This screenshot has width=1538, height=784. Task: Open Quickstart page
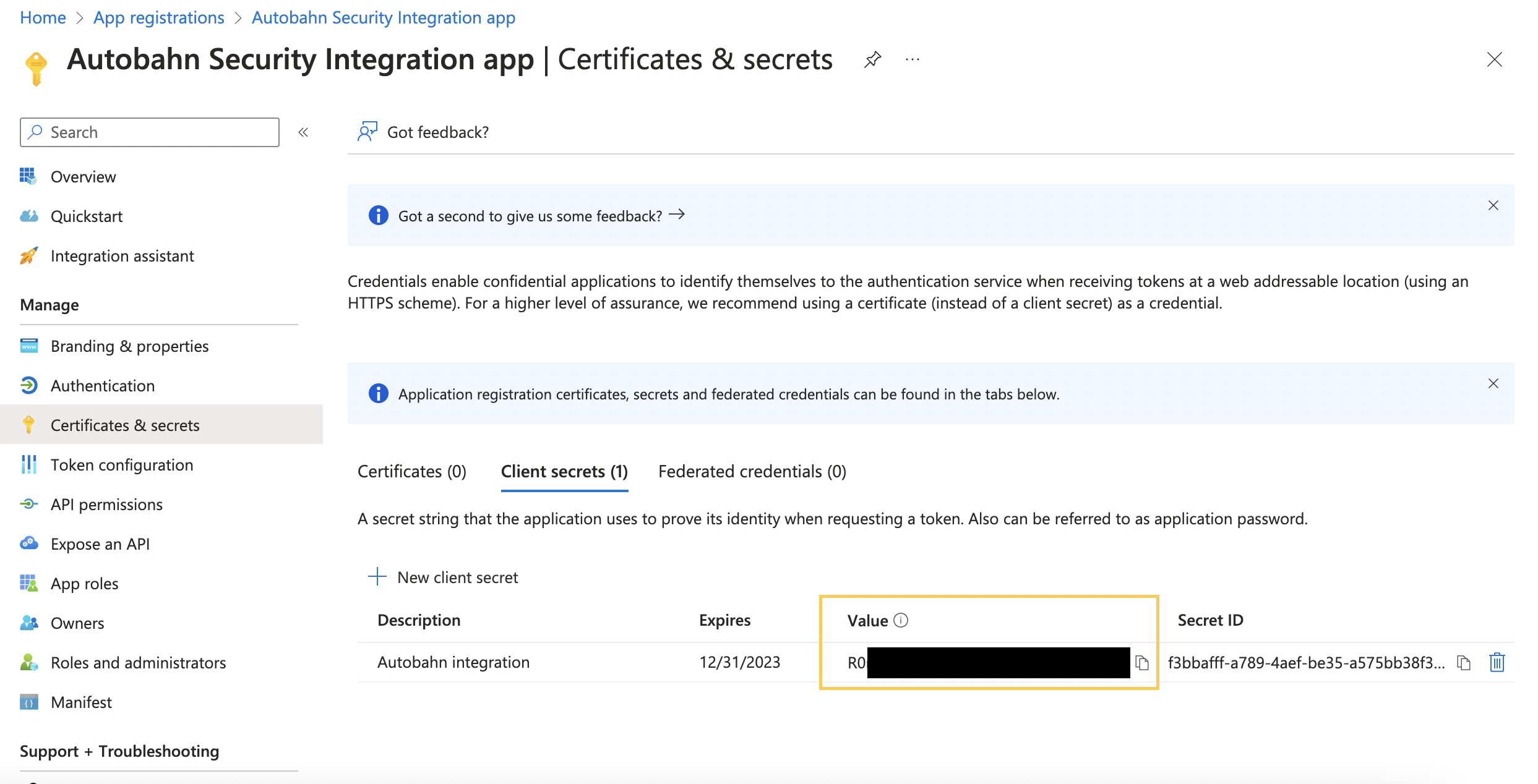click(x=87, y=216)
